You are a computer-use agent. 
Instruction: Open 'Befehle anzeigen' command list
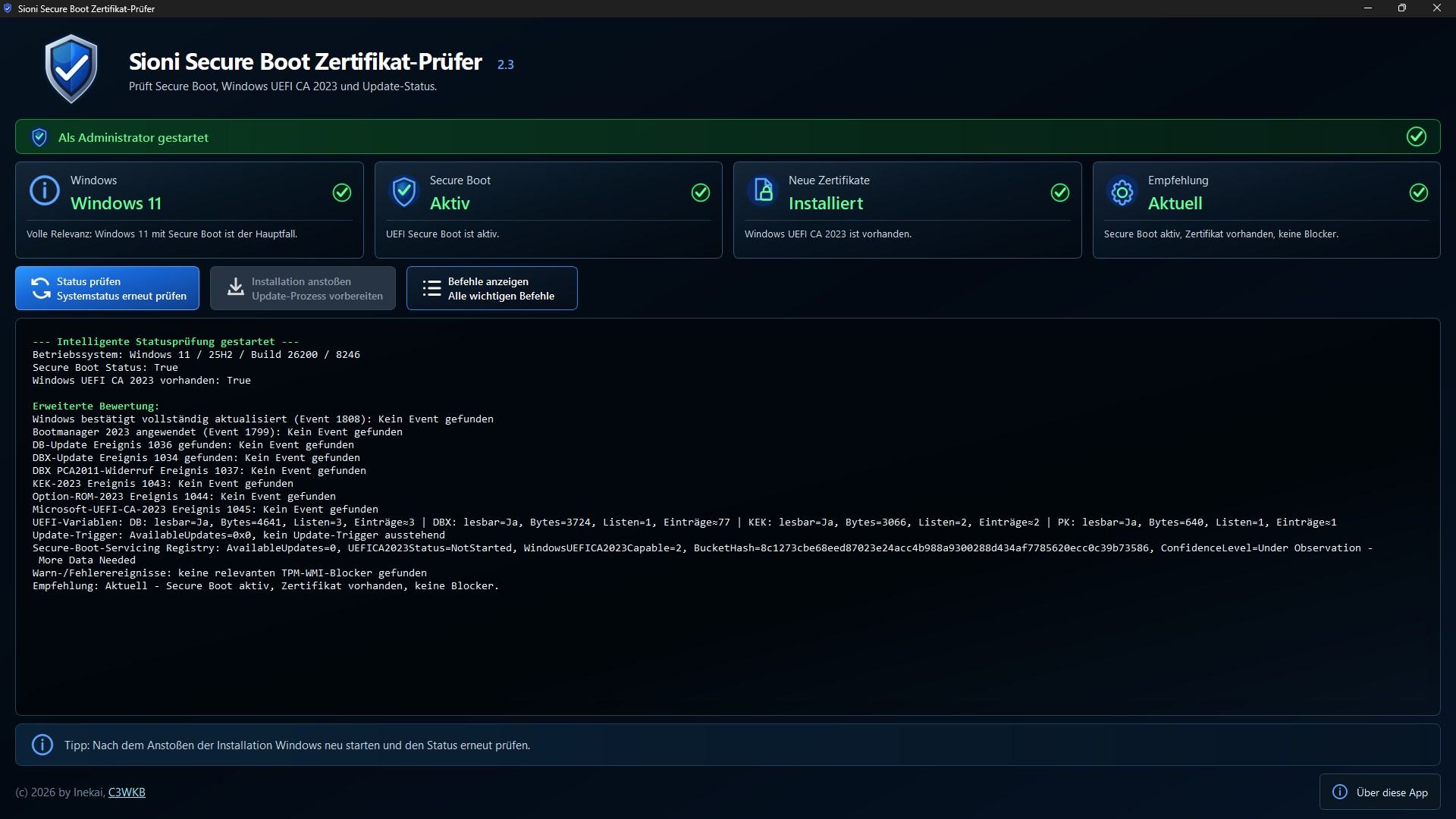point(491,288)
